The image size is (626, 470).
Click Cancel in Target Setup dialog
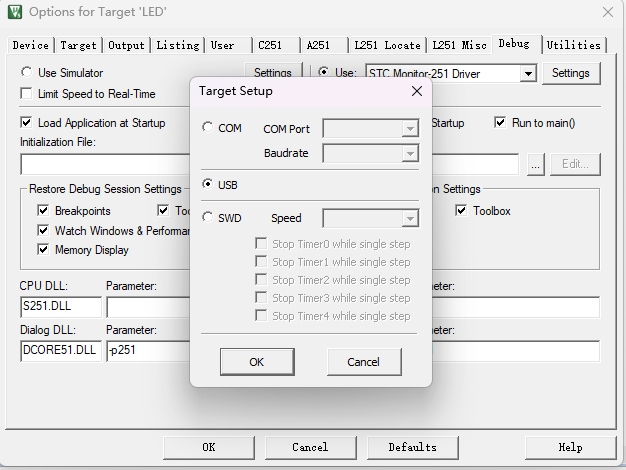(364, 362)
